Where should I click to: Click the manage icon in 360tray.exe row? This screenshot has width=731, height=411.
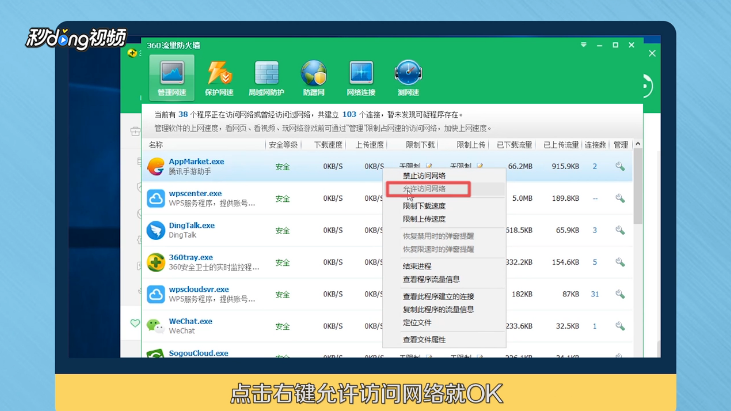[620, 262]
